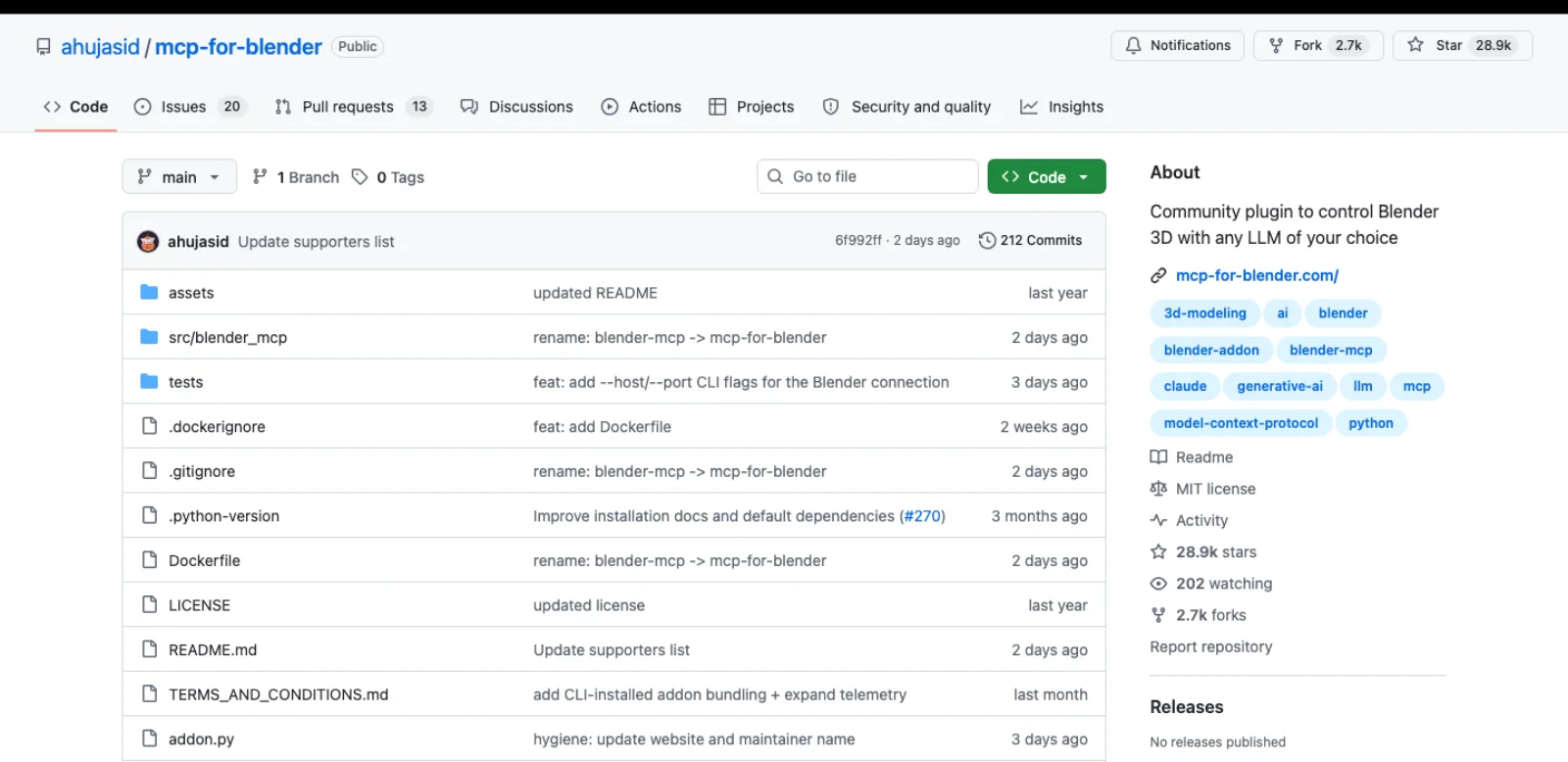Click the book icon beside Readme
Screen dimensions: 1568x762
click(x=1158, y=457)
